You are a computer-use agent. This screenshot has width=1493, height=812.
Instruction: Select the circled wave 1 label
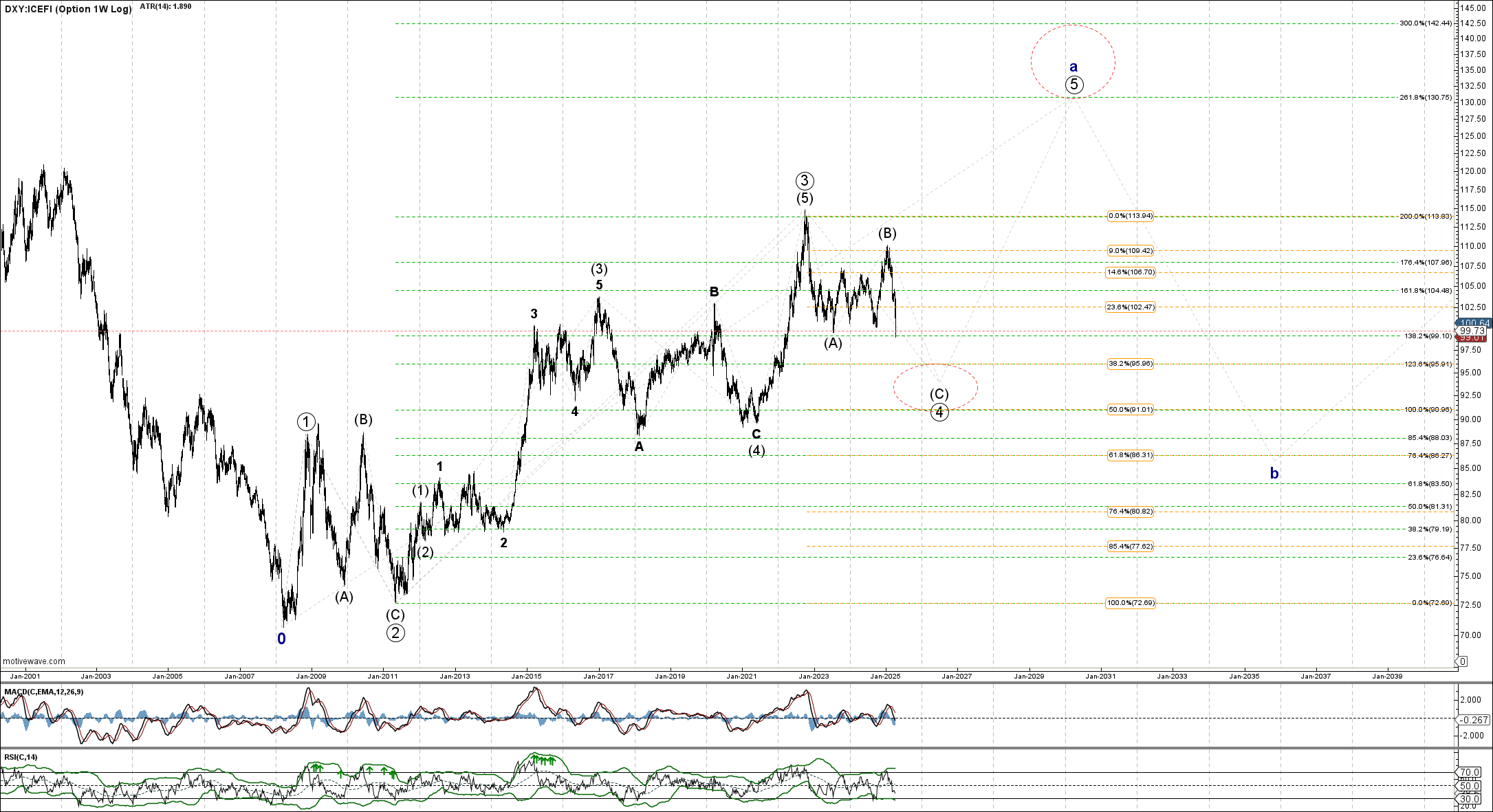coord(306,422)
